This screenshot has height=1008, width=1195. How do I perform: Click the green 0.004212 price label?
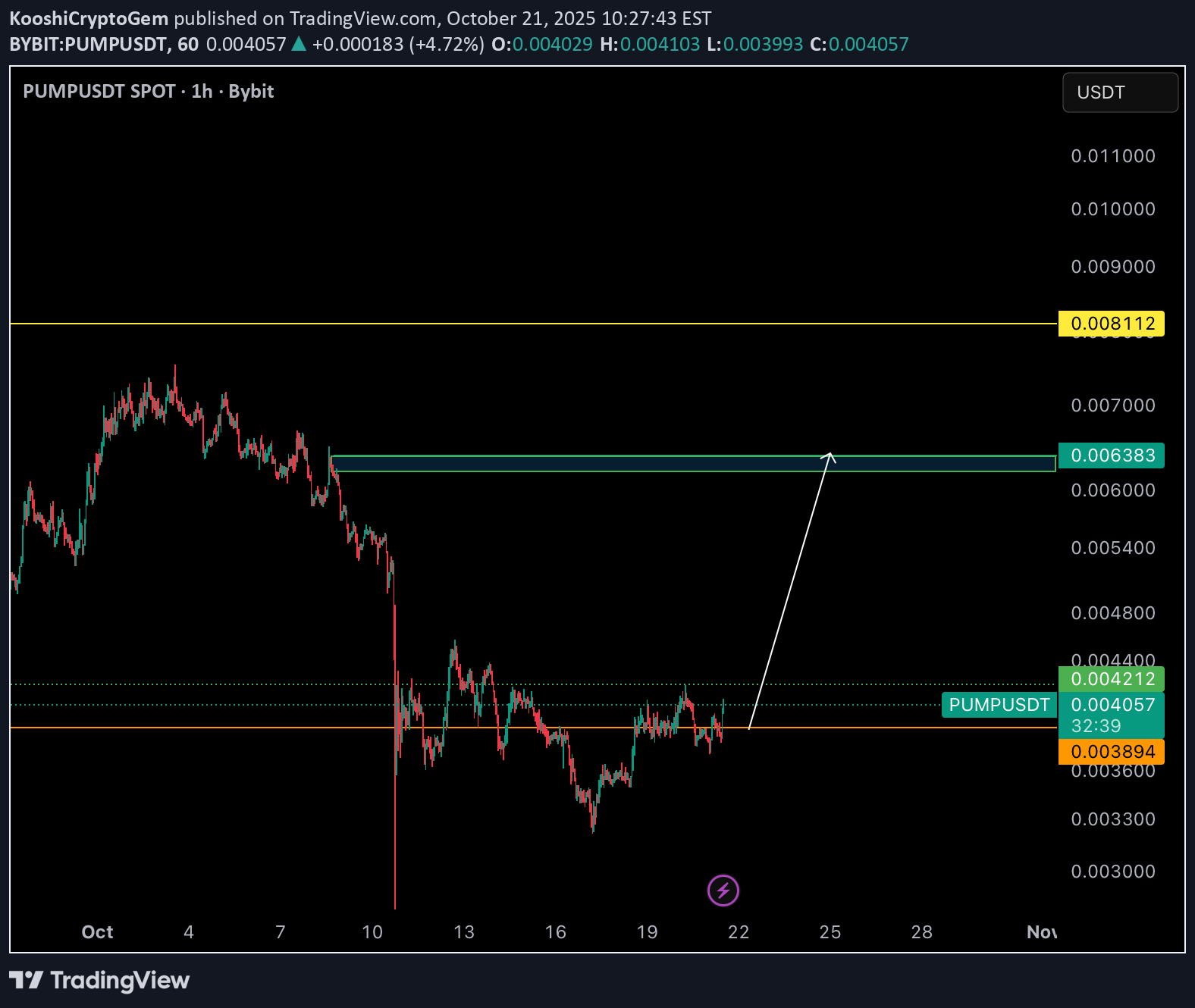point(1111,679)
